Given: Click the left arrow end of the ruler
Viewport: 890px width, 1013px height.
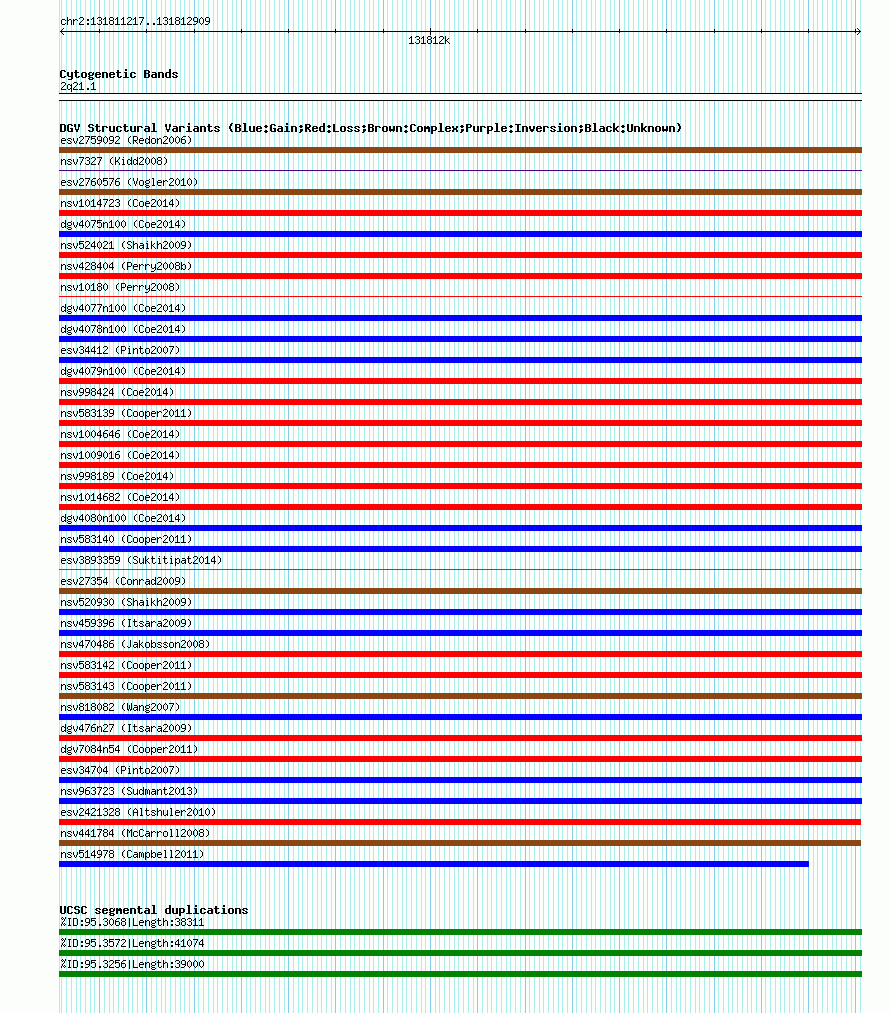Looking at the screenshot, I should tap(63, 32).
